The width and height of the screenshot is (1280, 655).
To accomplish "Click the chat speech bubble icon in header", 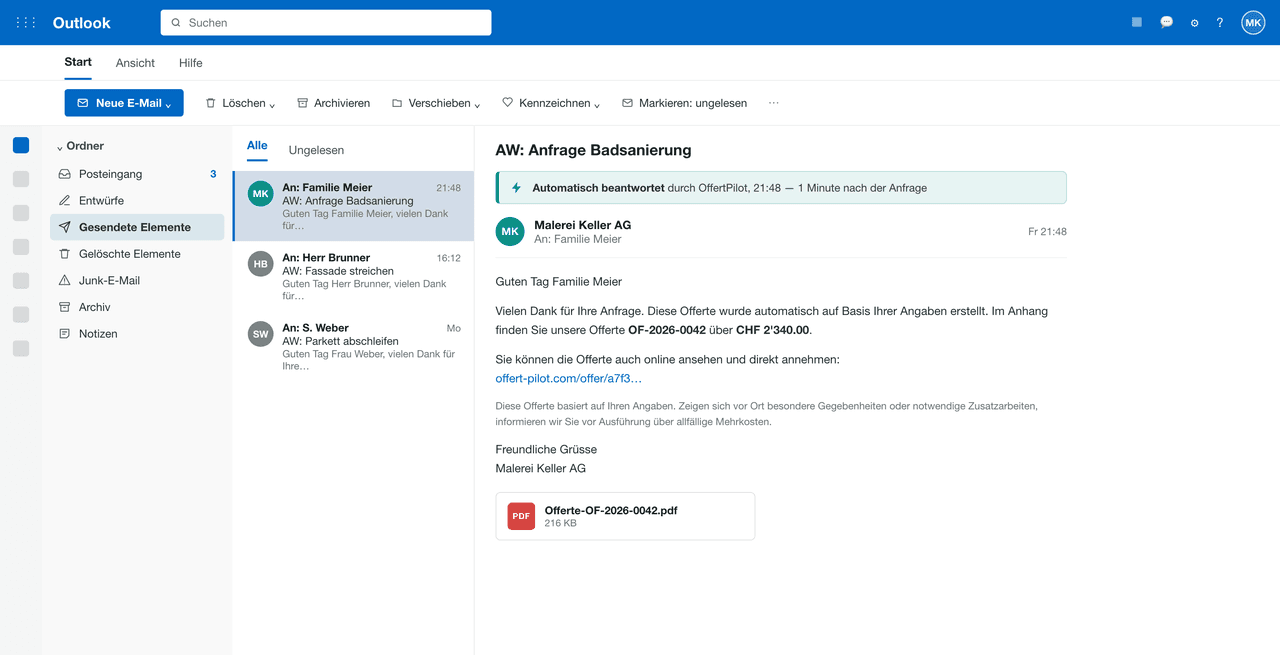I will tap(1166, 22).
